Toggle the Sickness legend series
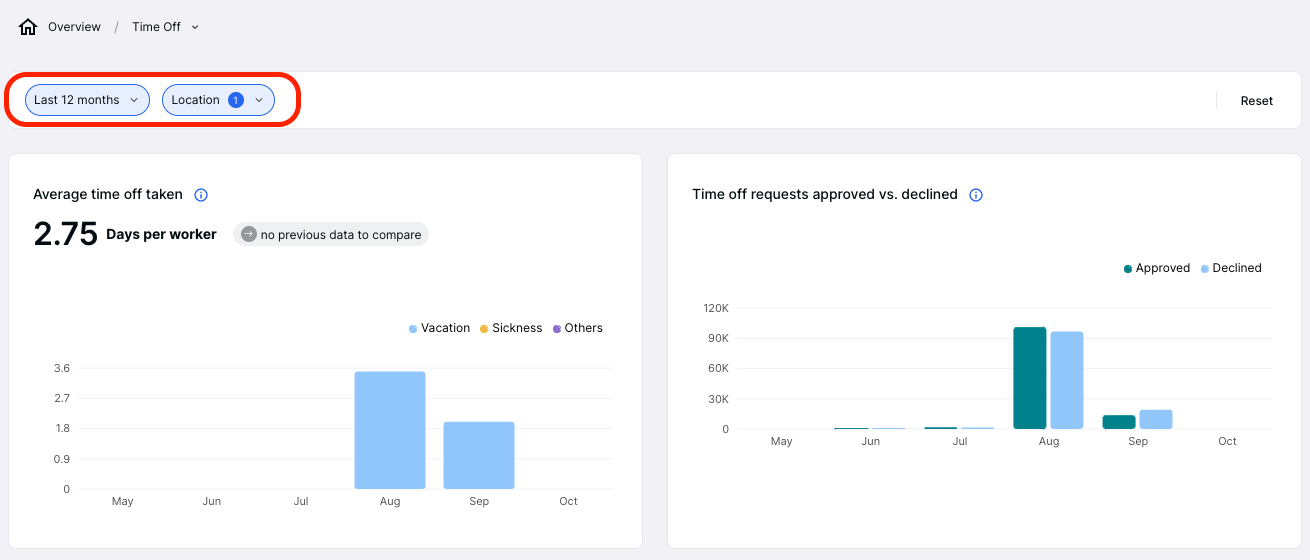 point(510,328)
